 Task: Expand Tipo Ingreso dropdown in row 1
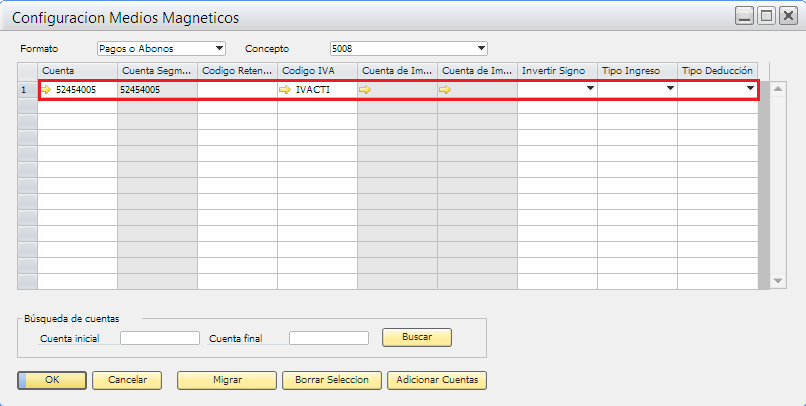pyautogui.click(x=670, y=90)
